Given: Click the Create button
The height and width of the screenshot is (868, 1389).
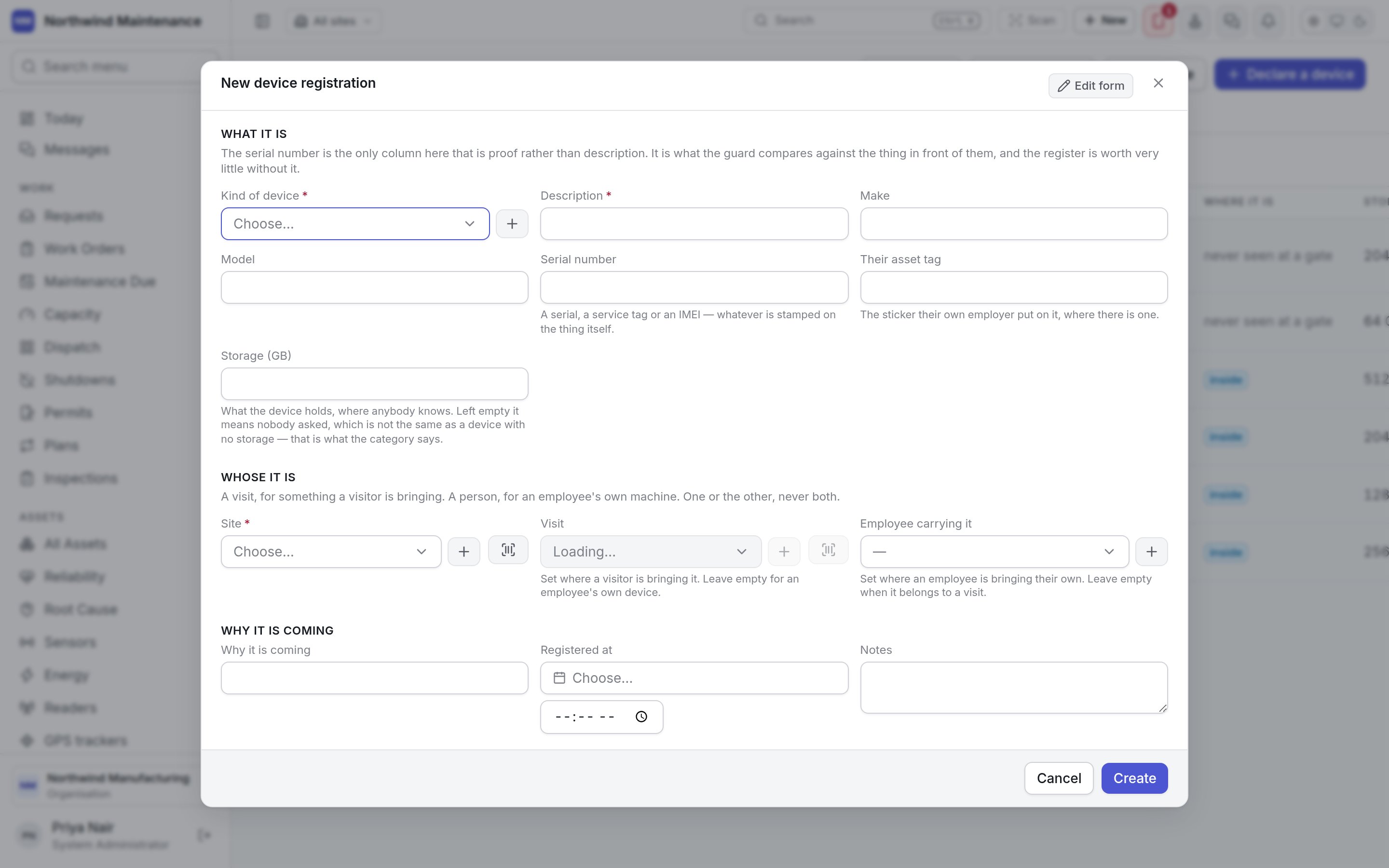Looking at the screenshot, I should click(x=1134, y=778).
